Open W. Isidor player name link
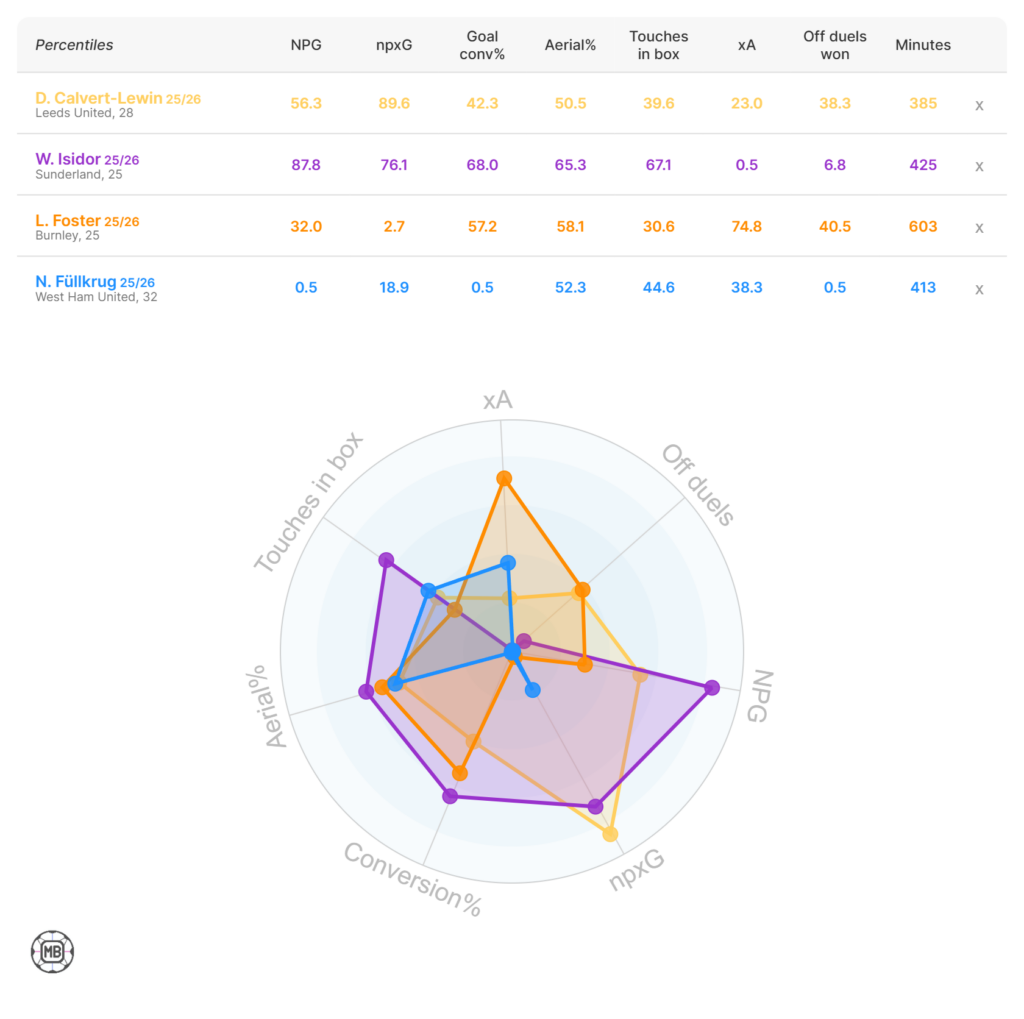The width and height of the screenshot is (1024, 1019). (x=68, y=159)
